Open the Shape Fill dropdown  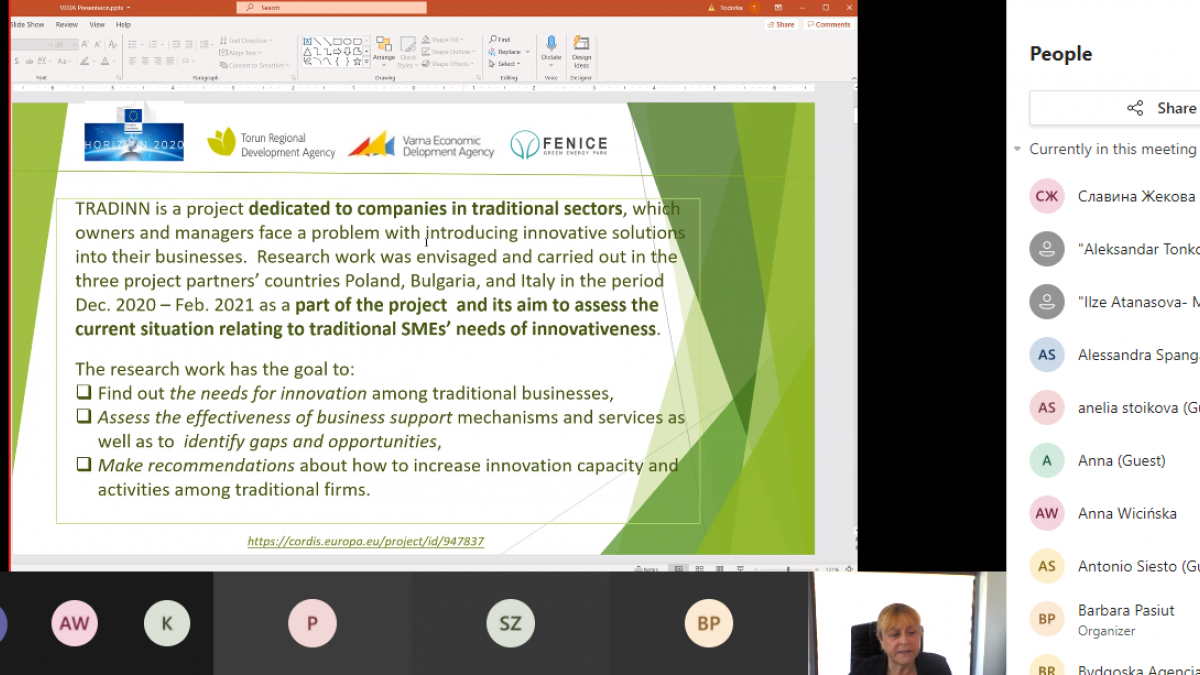pos(443,40)
